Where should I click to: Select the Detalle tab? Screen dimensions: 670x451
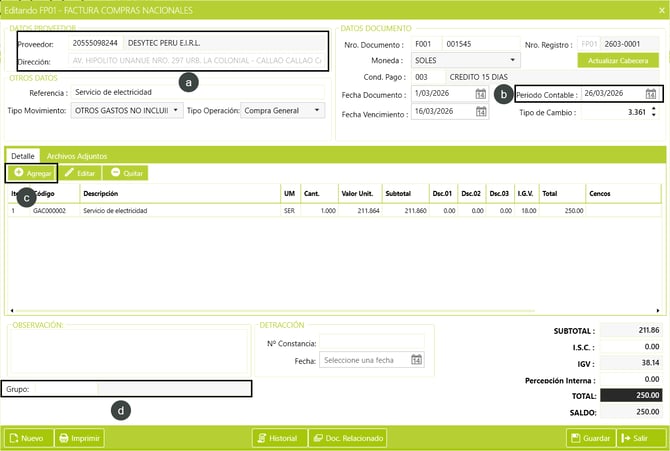pos(23,156)
